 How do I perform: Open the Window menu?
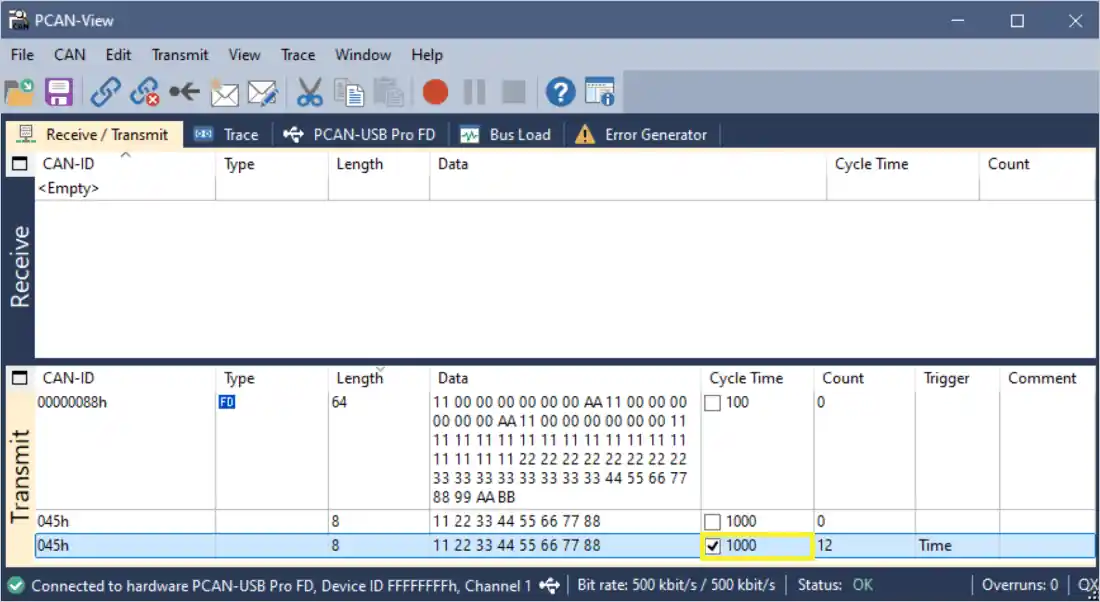click(363, 55)
